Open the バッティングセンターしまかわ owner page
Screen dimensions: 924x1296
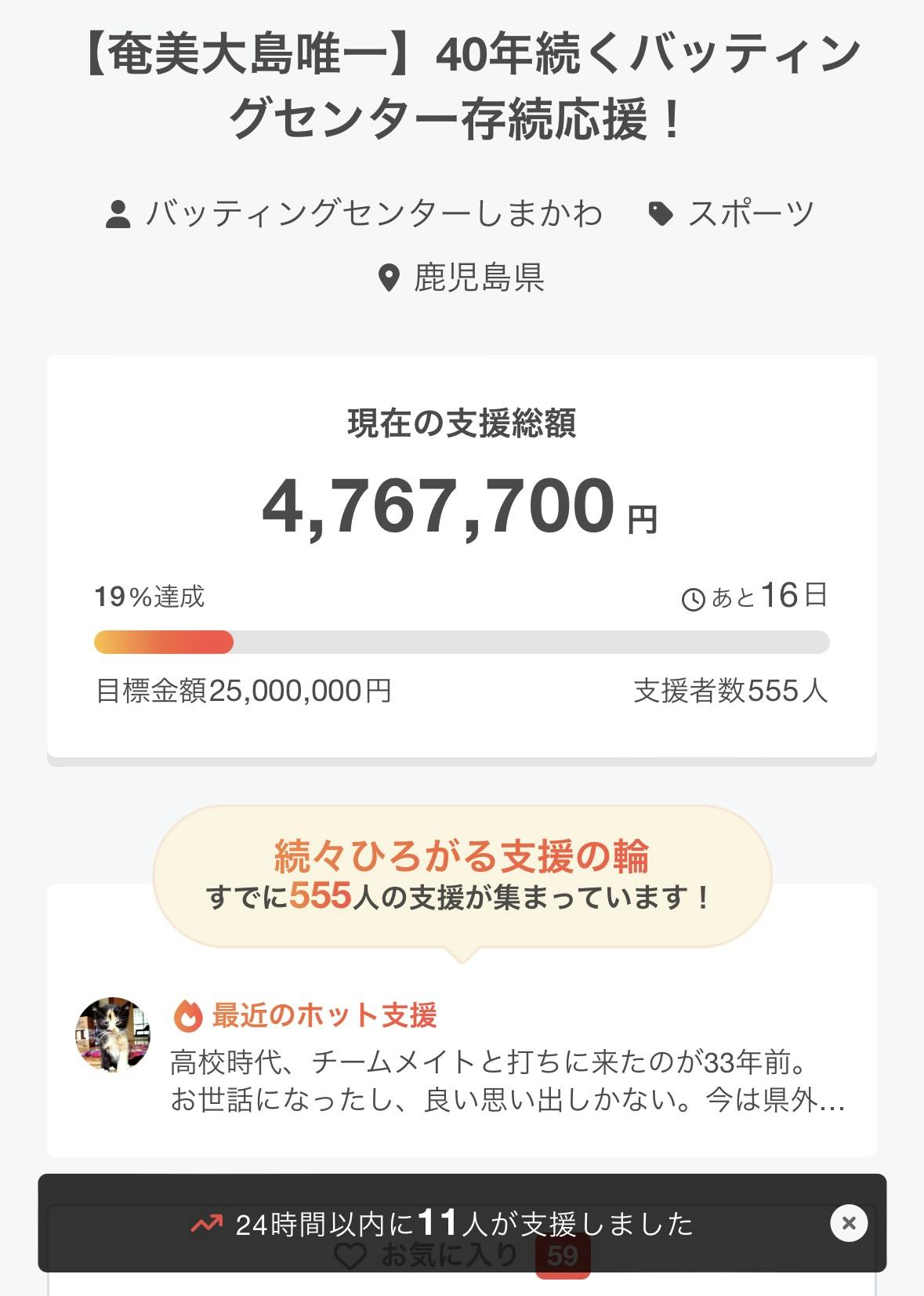click(x=374, y=213)
